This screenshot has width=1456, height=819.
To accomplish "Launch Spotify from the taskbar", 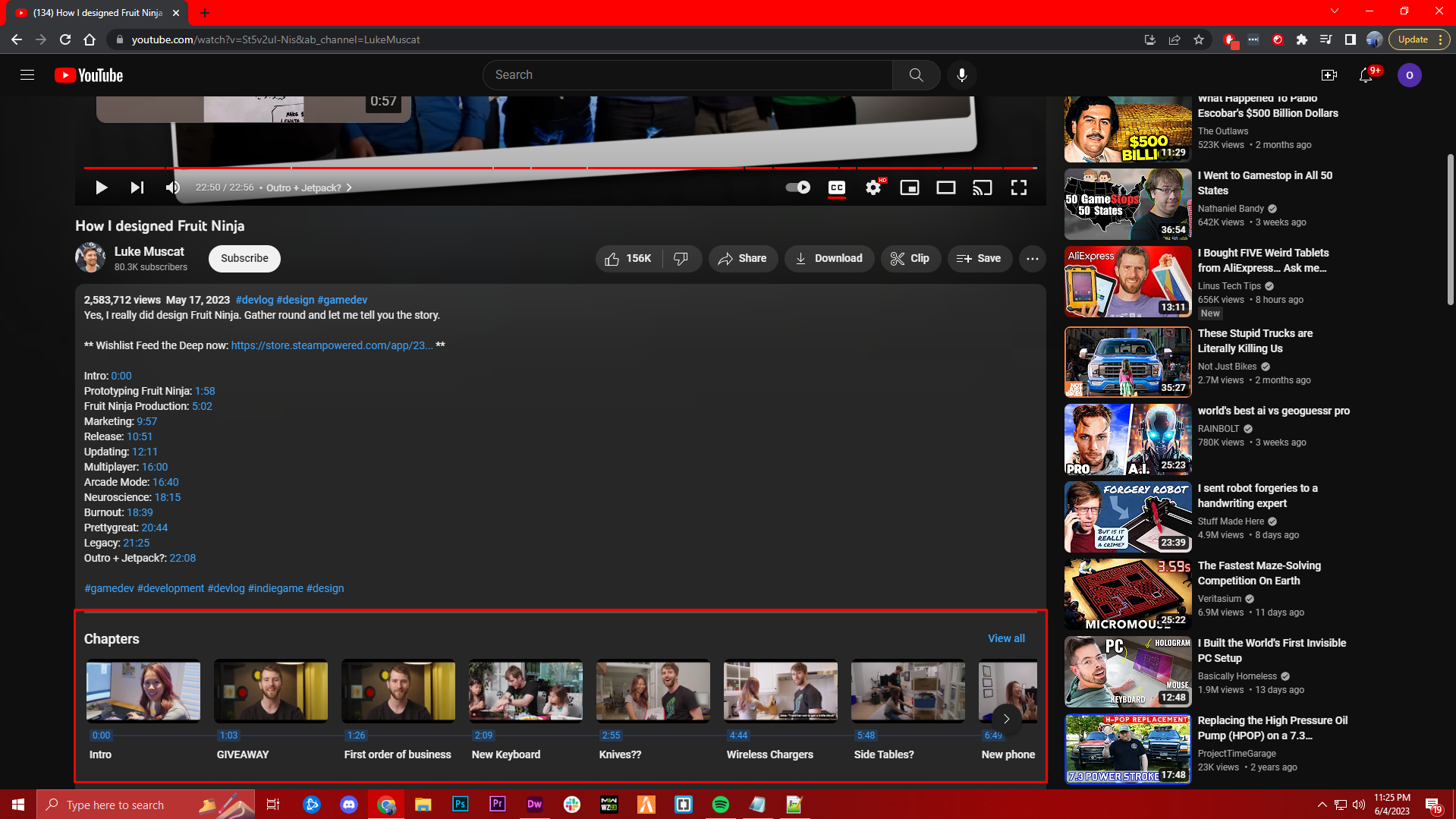I will pos(721,805).
